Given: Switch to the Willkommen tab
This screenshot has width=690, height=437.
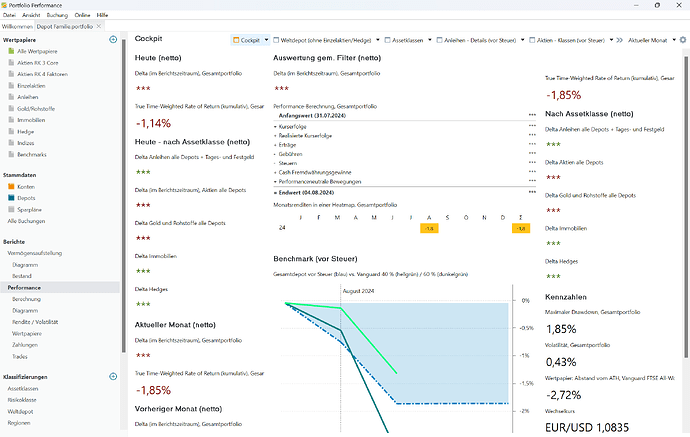Looking at the screenshot, I should (17, 26).
